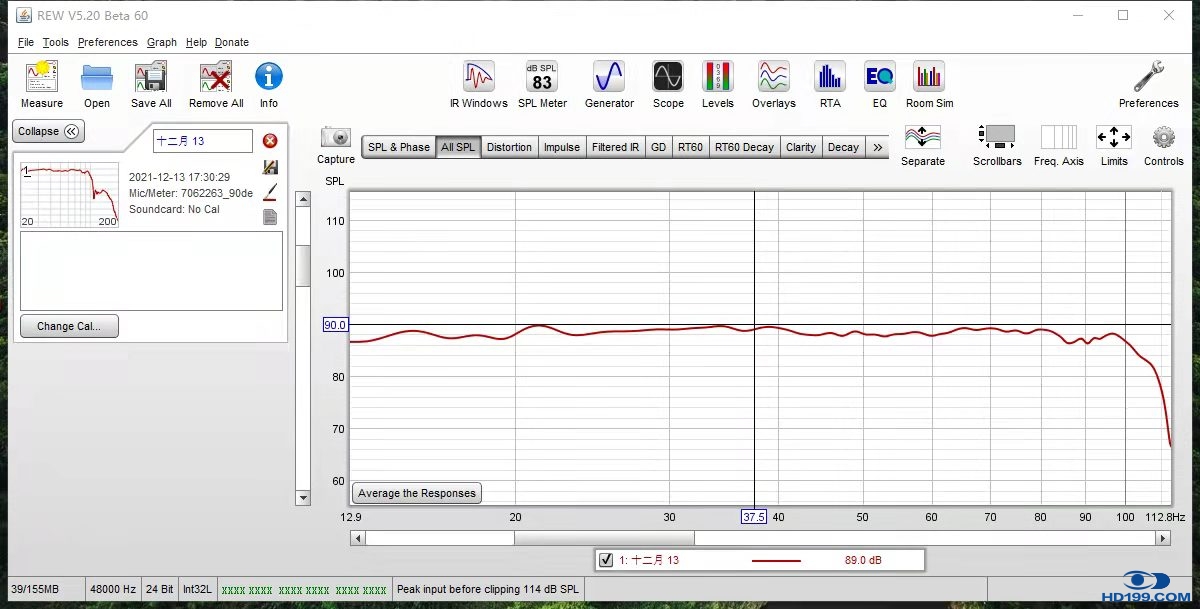Screen dimensions: 1200x609
Task: Open the SPL Meter tool
Action: tap(542, 78)
